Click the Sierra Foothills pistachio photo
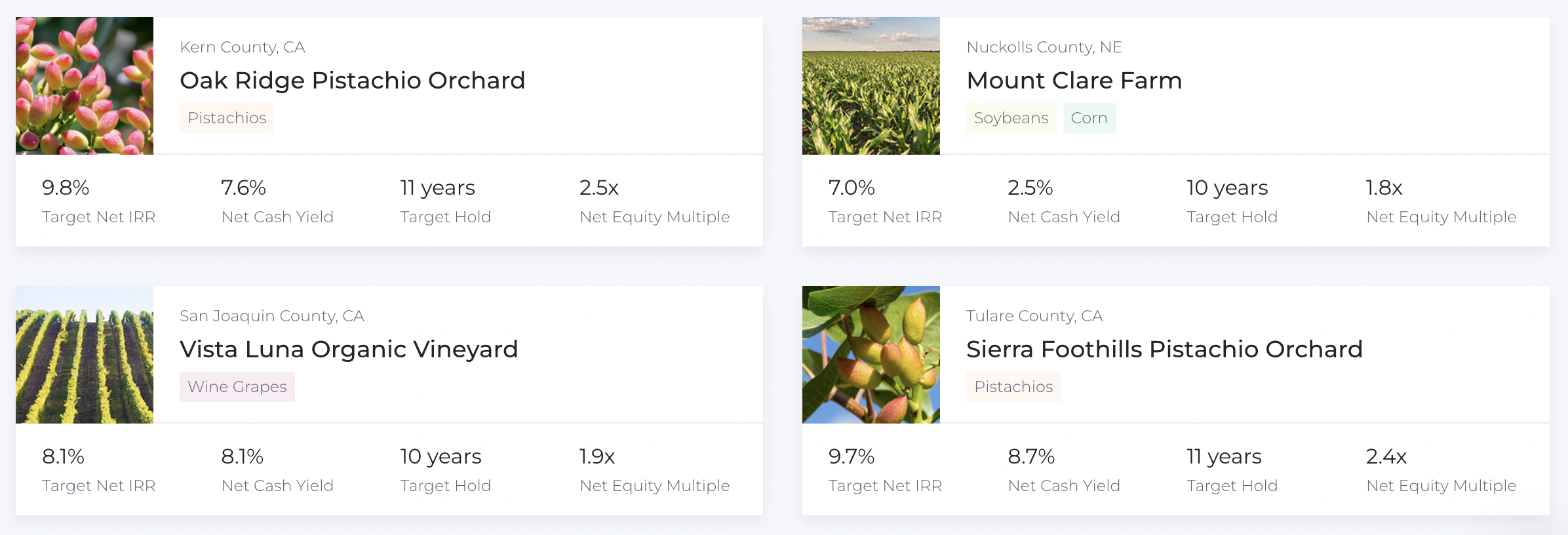Image resolution: width=1568 pixels, height=535 pixels. tap(871, 355)
